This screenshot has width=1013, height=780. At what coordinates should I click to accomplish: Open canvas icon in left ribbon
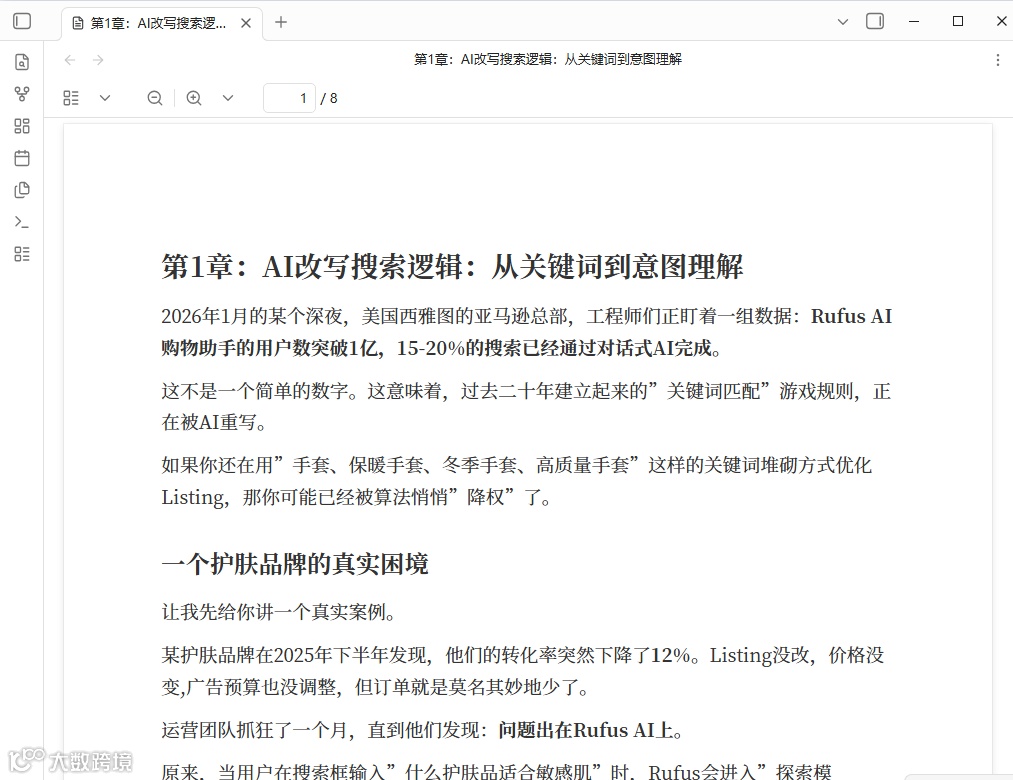click(x=22, y=126)
